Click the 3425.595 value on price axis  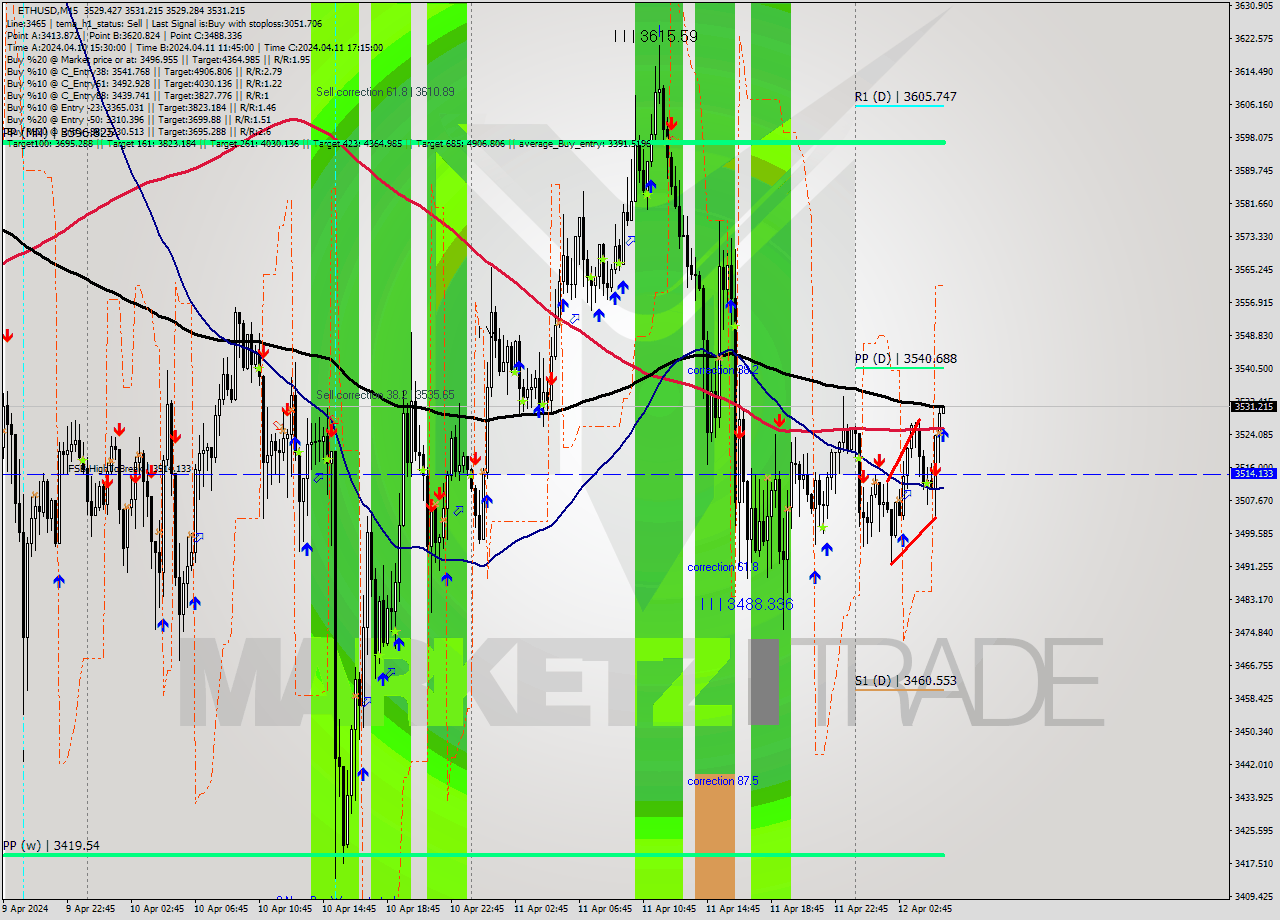1253,831
